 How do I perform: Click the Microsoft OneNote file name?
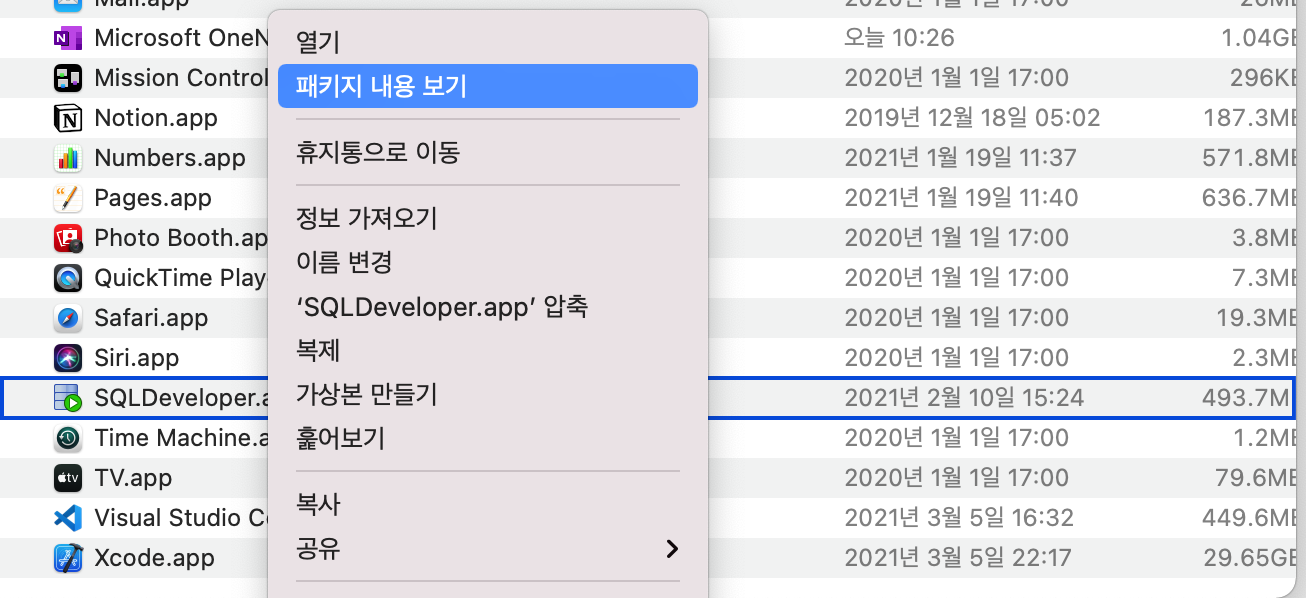tap(181, 38)
